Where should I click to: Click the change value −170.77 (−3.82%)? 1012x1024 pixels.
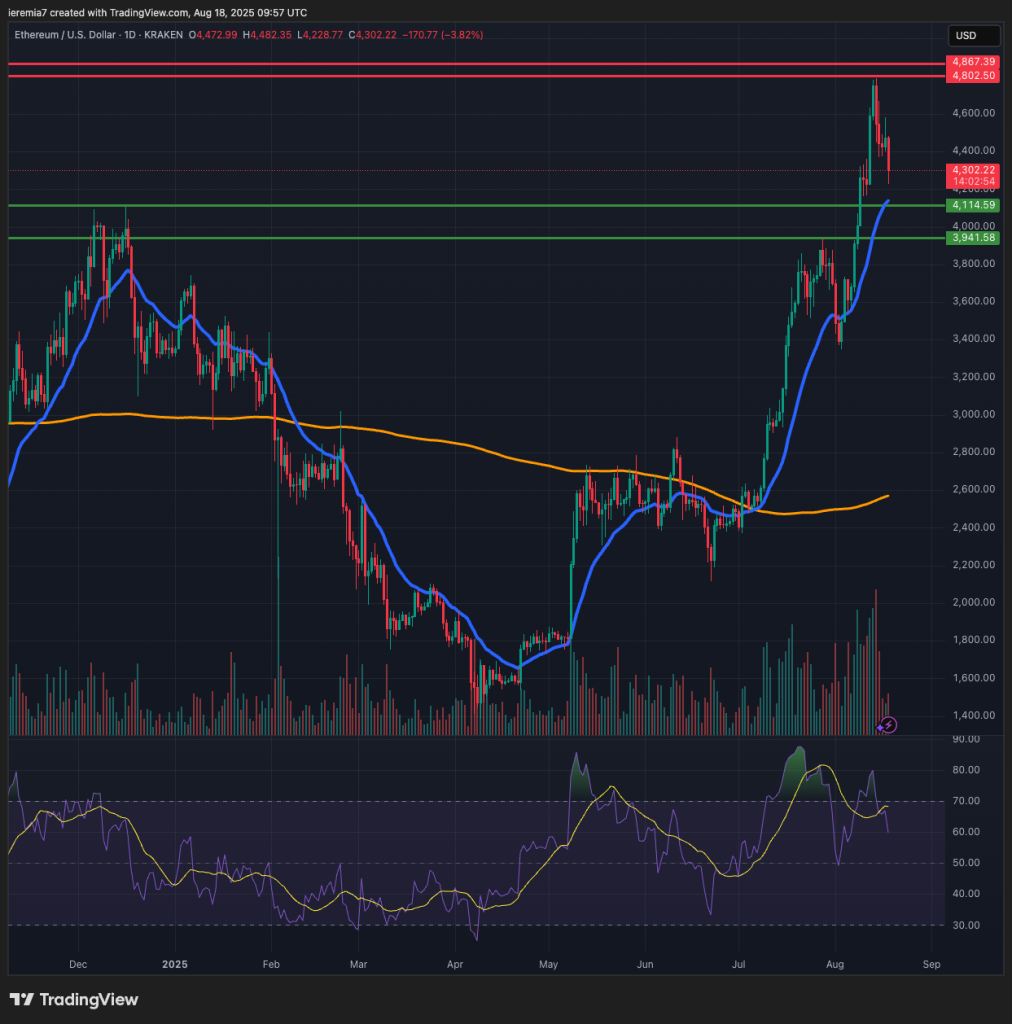tap(442, 35)
